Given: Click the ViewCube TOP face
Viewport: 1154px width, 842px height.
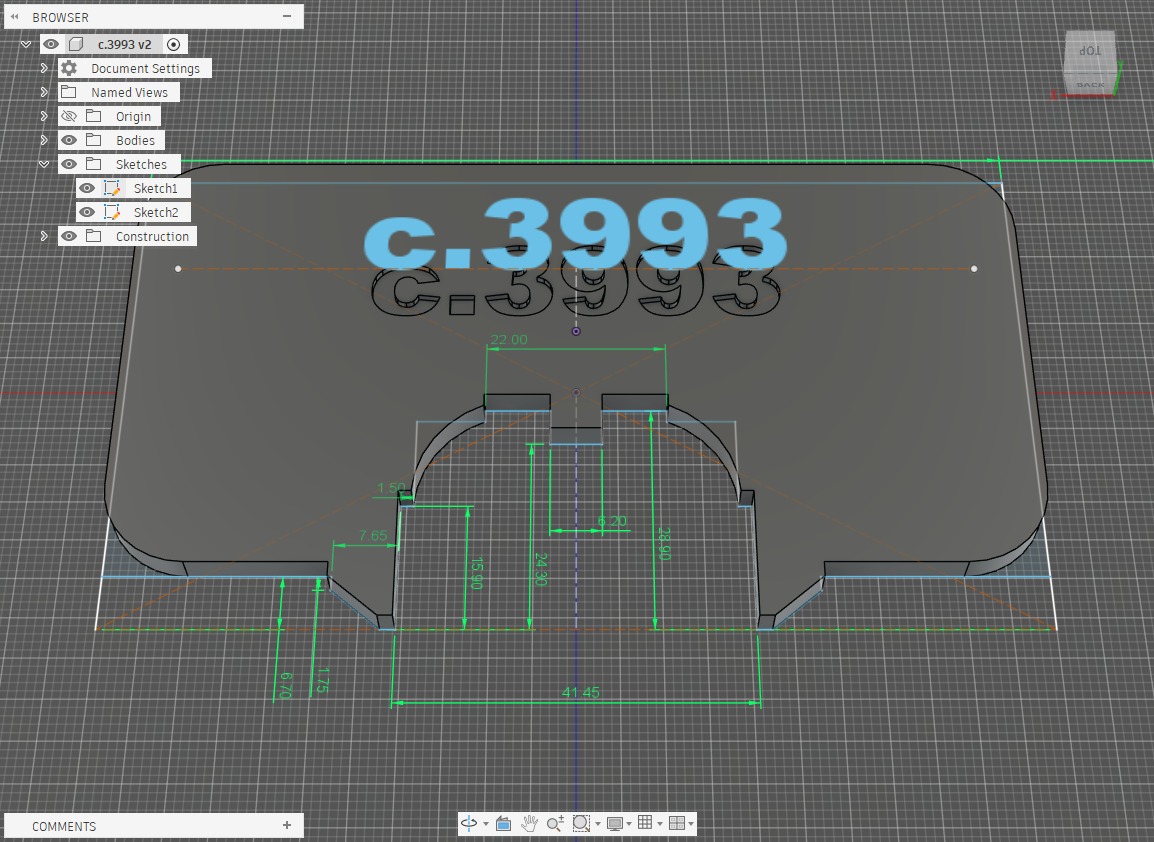Looking at the screenshot, I should pyautogui.click(x=1090, y=51).
